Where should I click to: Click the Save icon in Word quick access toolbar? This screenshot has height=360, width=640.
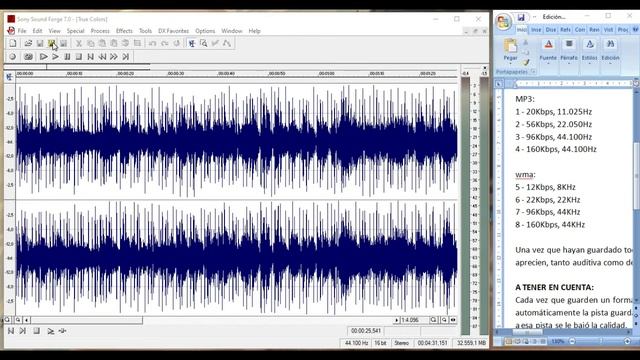[x=521, y=18]
